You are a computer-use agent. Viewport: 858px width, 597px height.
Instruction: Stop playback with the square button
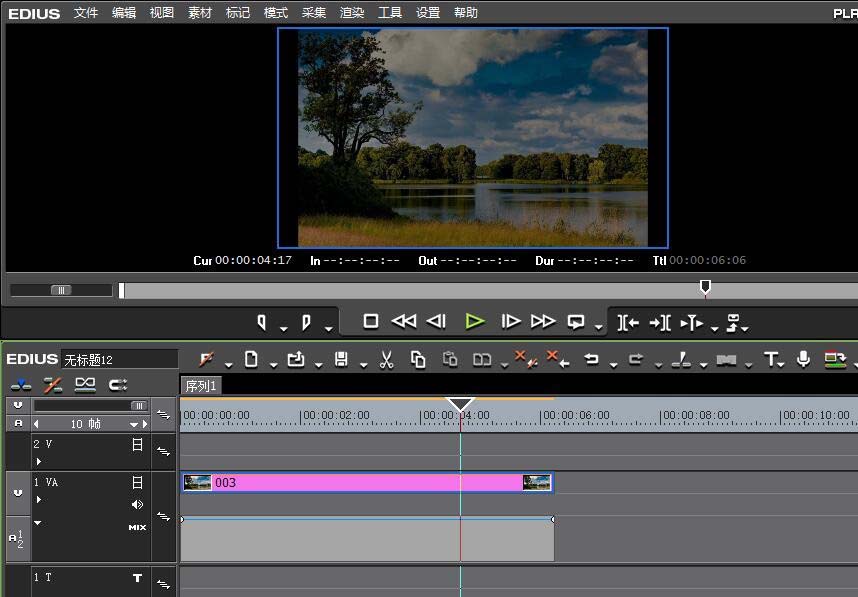click(370, 321)
